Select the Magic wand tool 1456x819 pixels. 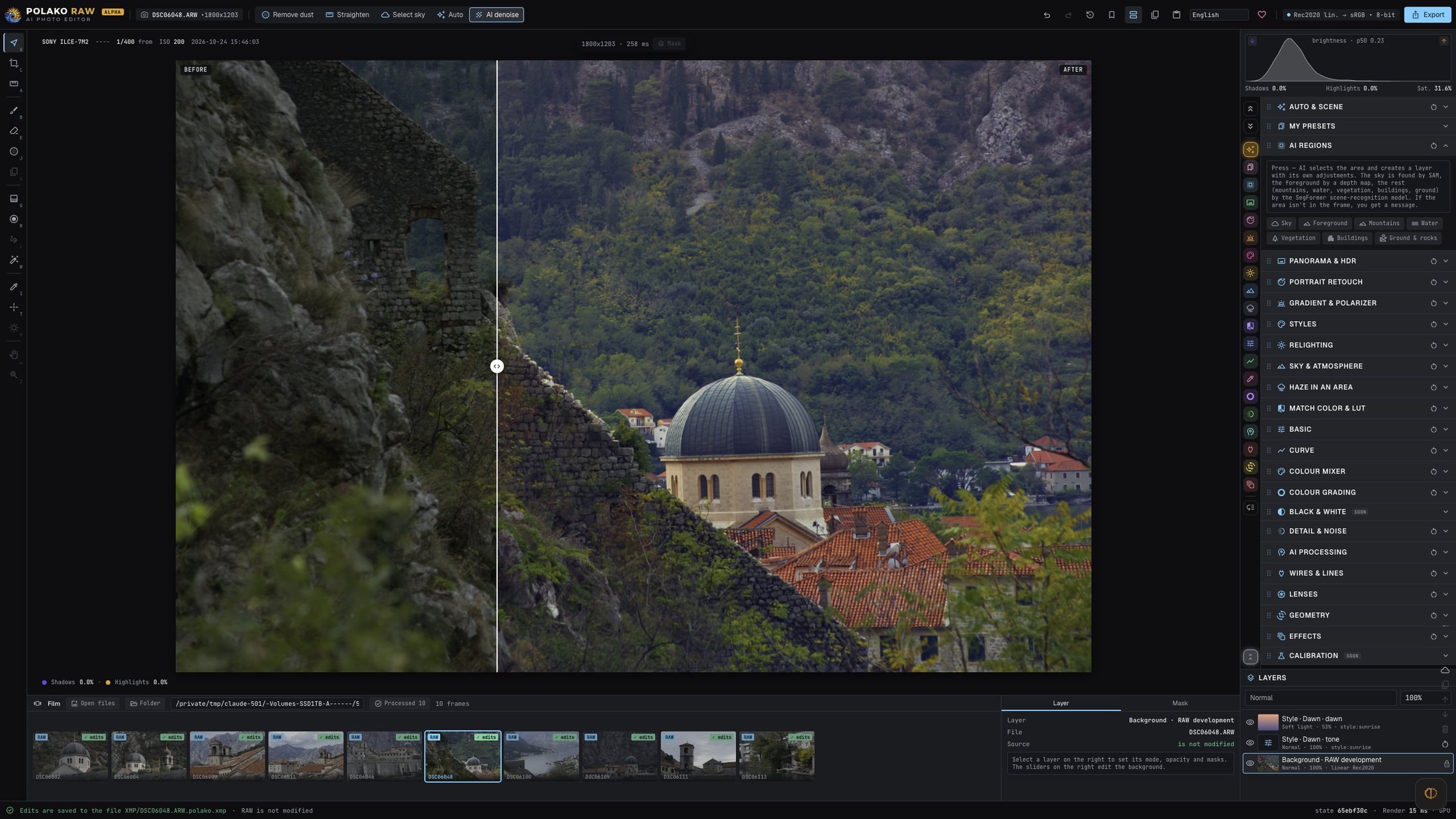(x=13, y=260)
